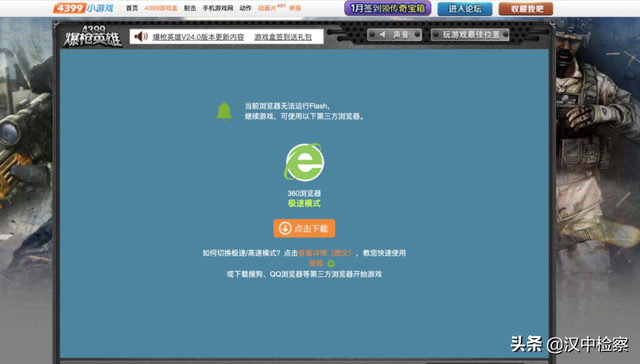This screenshot has height=364, width=640.
Task: Open 爆枪英雄V24.0版本更新内容 link
Action: [198, 37]
